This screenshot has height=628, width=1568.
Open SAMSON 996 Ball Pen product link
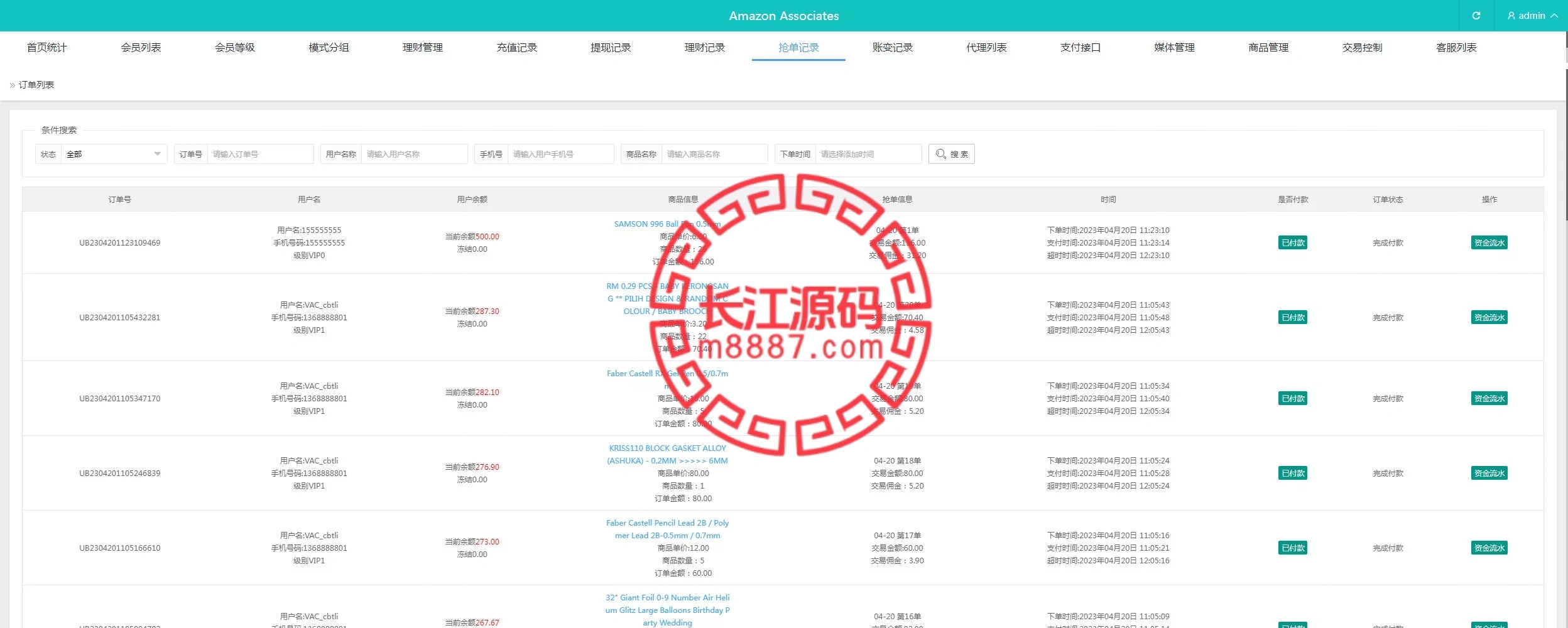(x=667, y=224)
